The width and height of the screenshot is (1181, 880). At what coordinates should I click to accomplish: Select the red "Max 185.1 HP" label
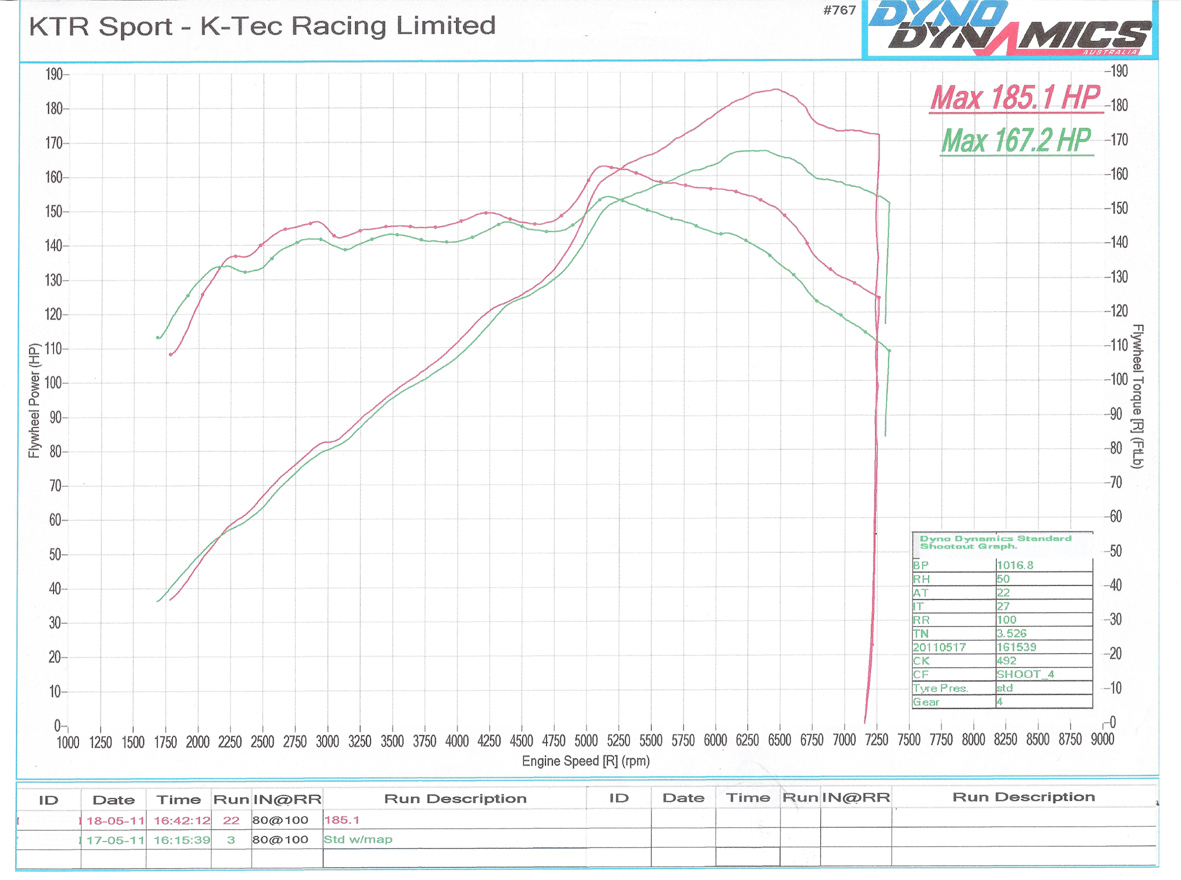(x=1015, y=98)
